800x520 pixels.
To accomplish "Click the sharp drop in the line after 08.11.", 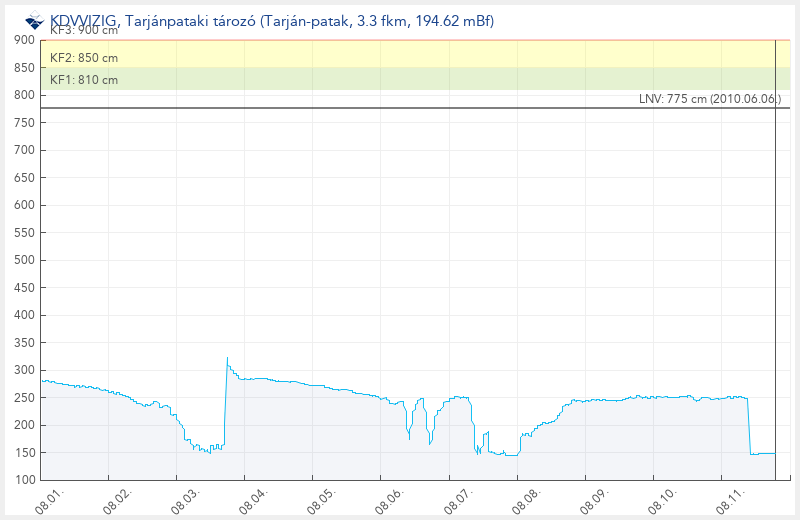I will [749, 426].
